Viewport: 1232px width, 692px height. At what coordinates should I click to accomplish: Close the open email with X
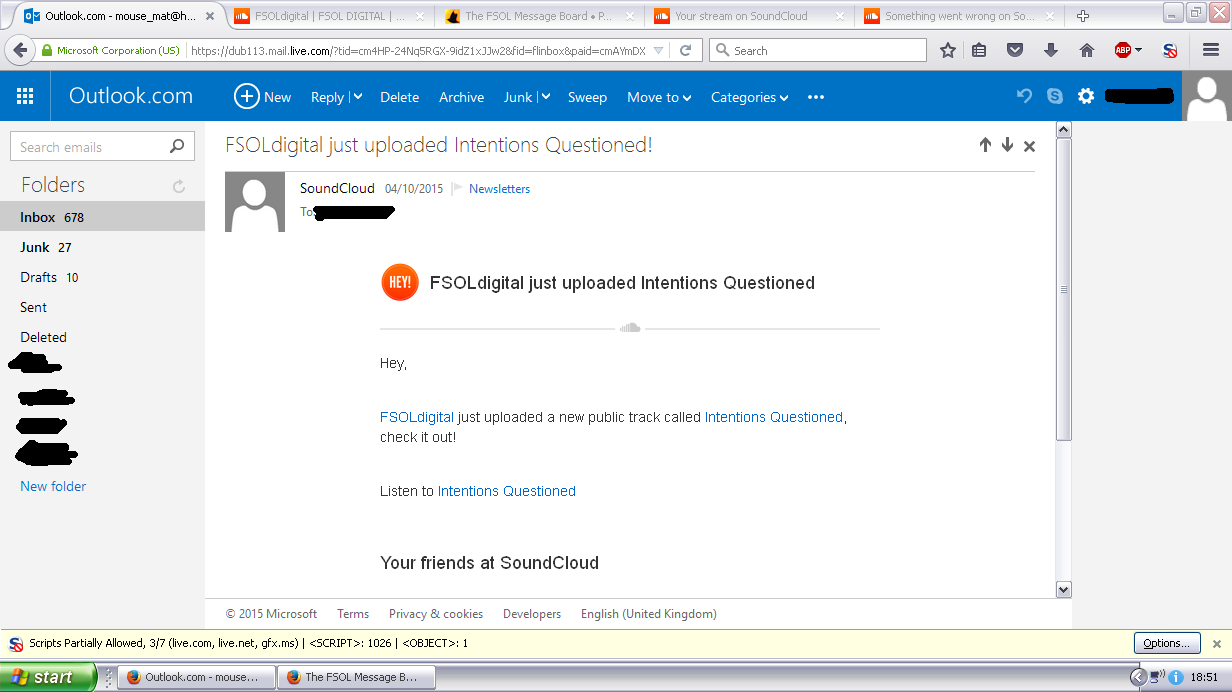(1029, 146)
